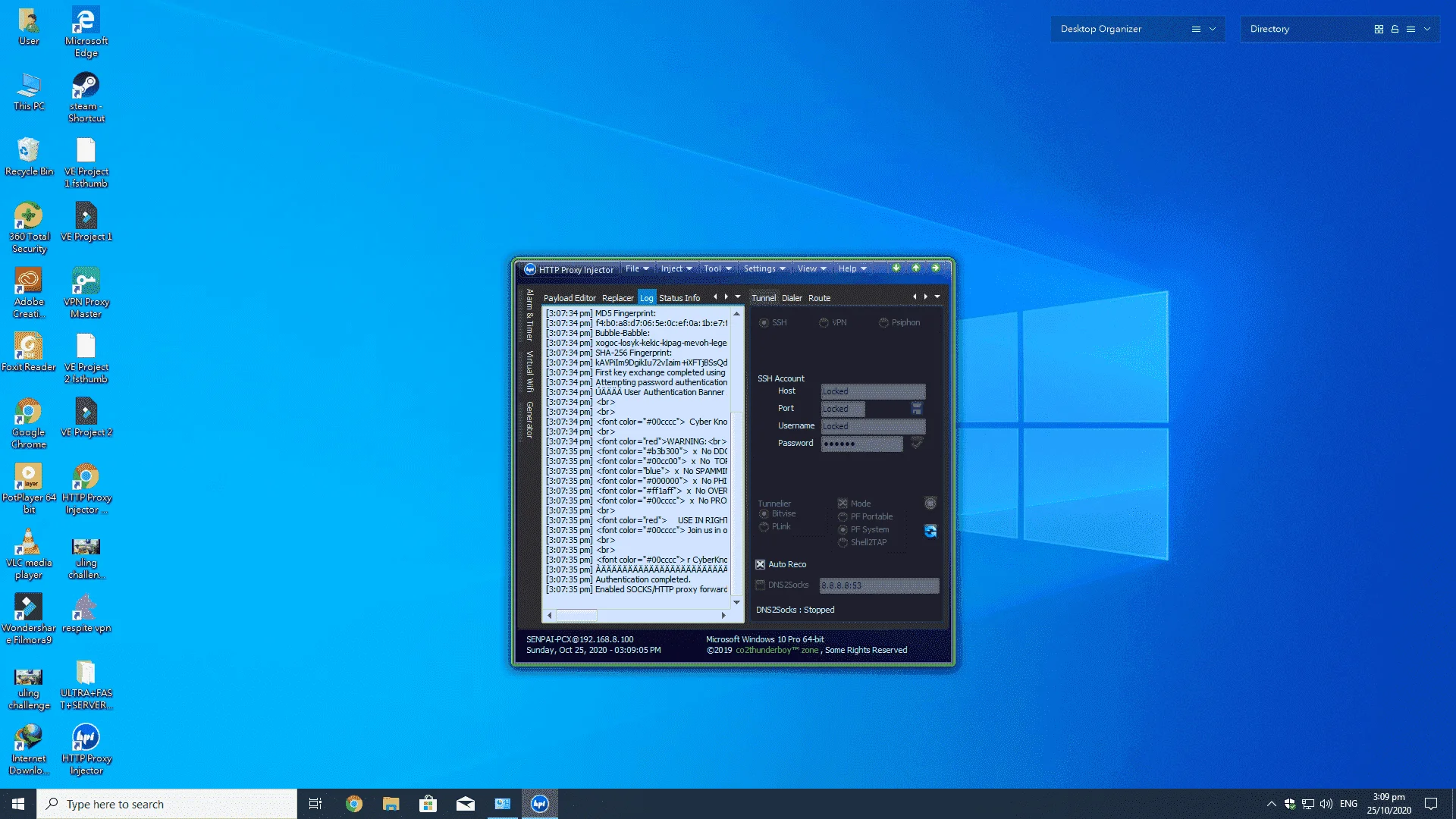Switch to the Replacer tab
Viewport: 1456px width, 819px height.
[617, 298]
